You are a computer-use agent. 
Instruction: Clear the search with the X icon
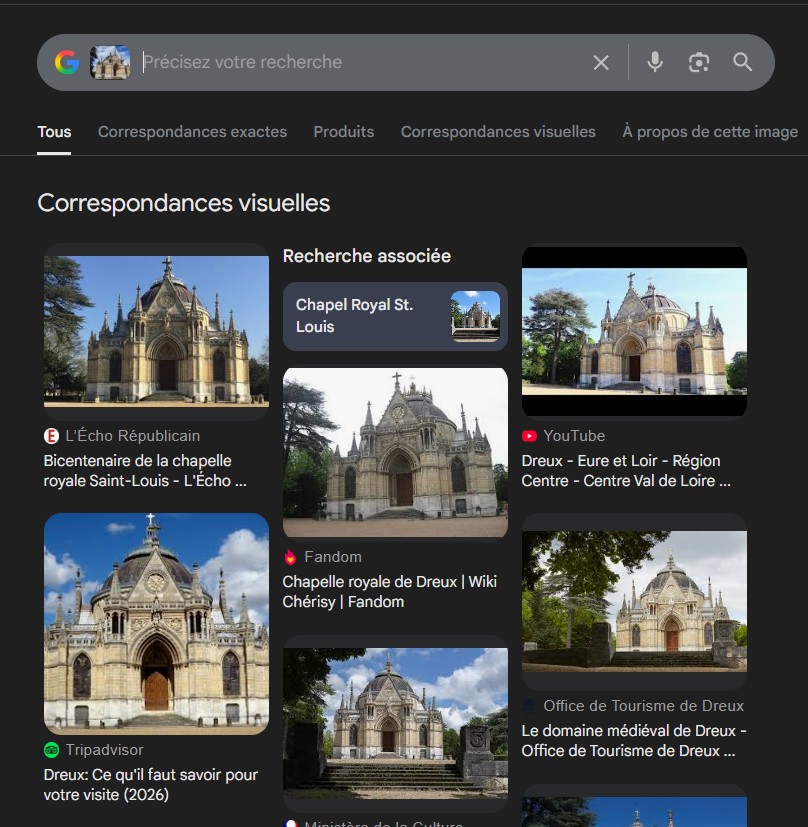click(601, 63)
